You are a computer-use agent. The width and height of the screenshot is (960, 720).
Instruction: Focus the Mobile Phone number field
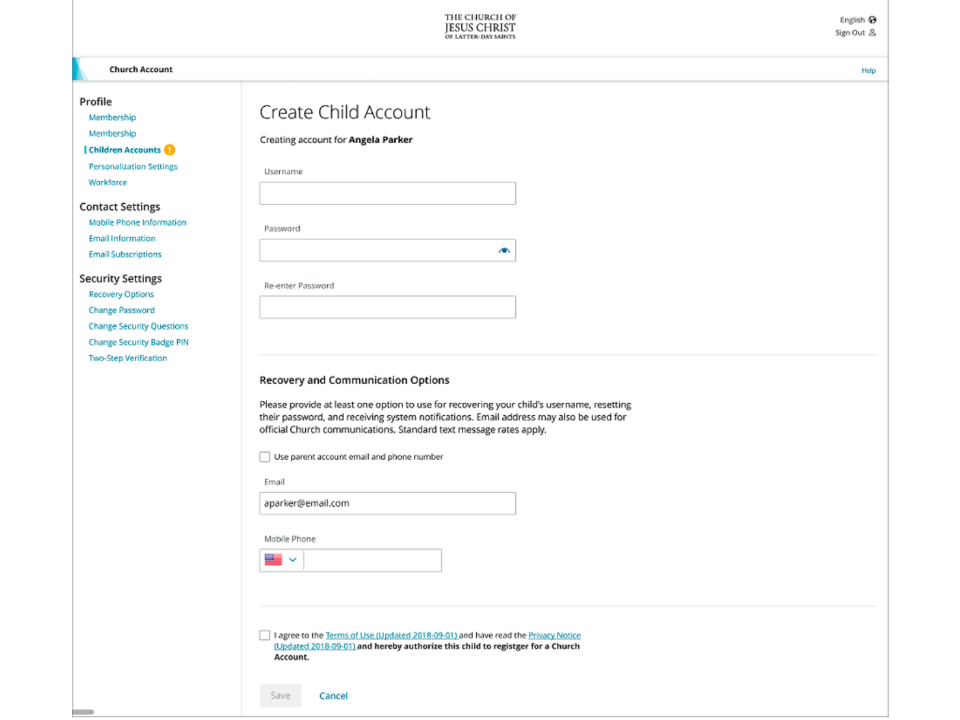372,560
